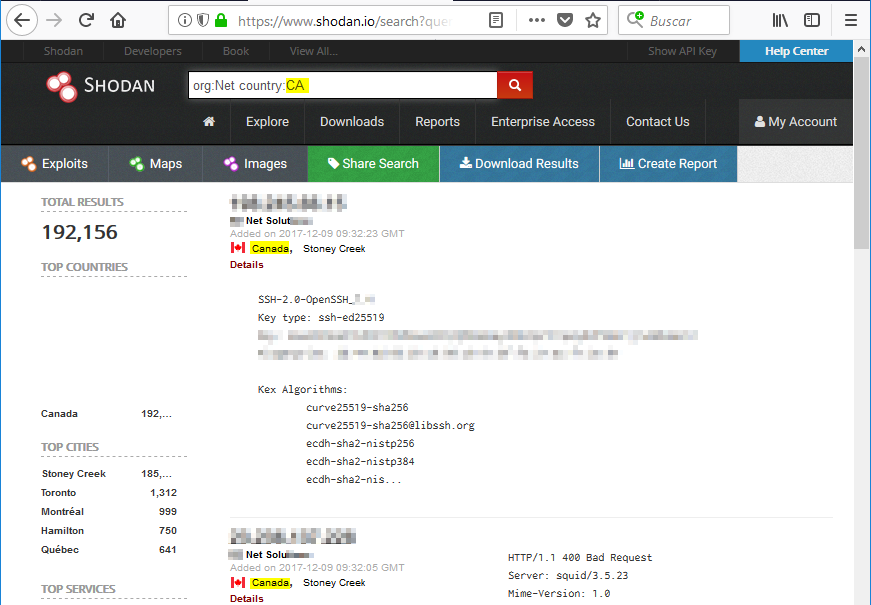The width and height of the screenshot is (871, 605).
Task: Go to Shodan home via house icon
Action: [x=209, y=122]
